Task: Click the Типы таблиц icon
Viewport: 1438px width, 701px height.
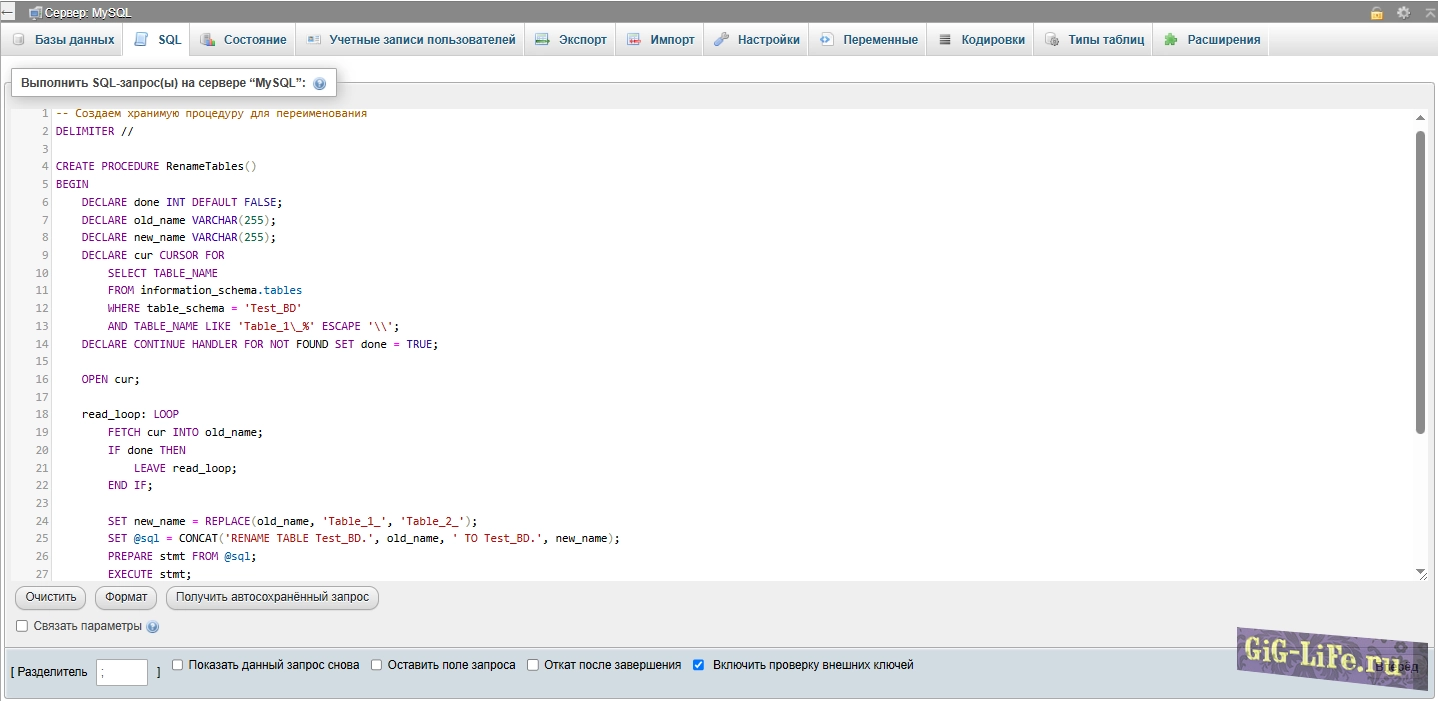Action: (1051, 40)
